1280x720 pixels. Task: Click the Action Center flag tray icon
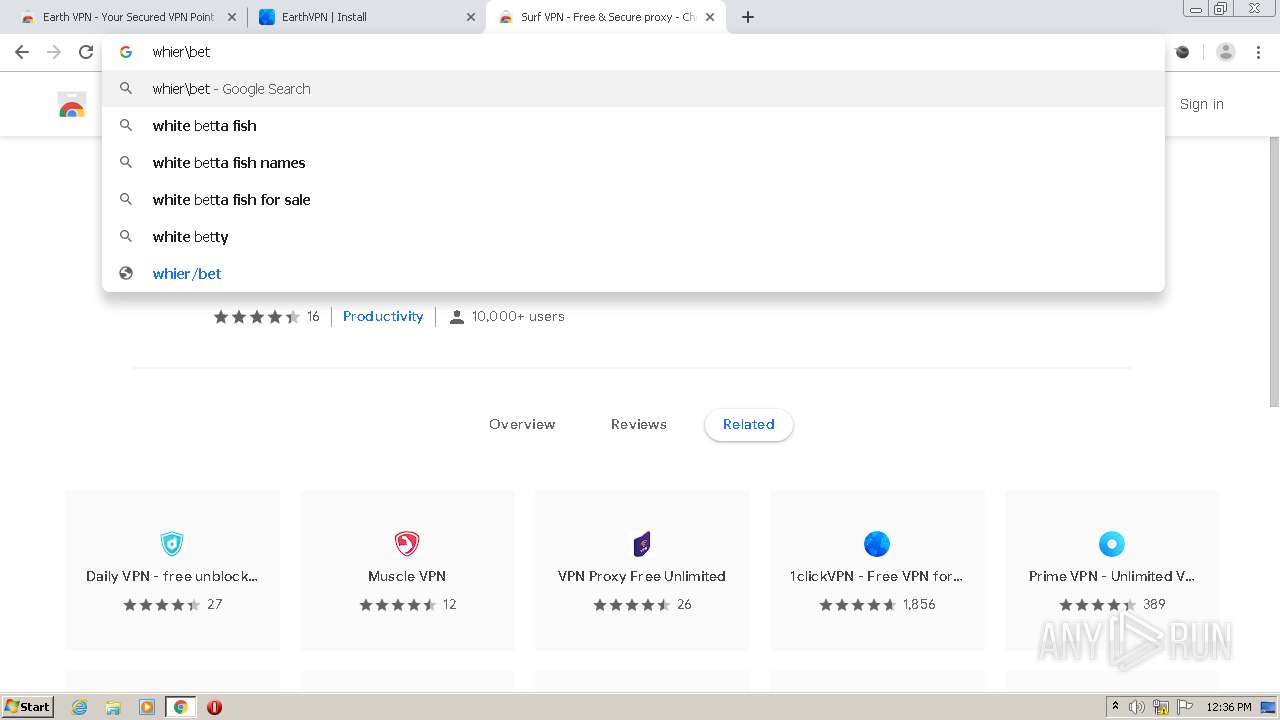(x=1185, y=707)
